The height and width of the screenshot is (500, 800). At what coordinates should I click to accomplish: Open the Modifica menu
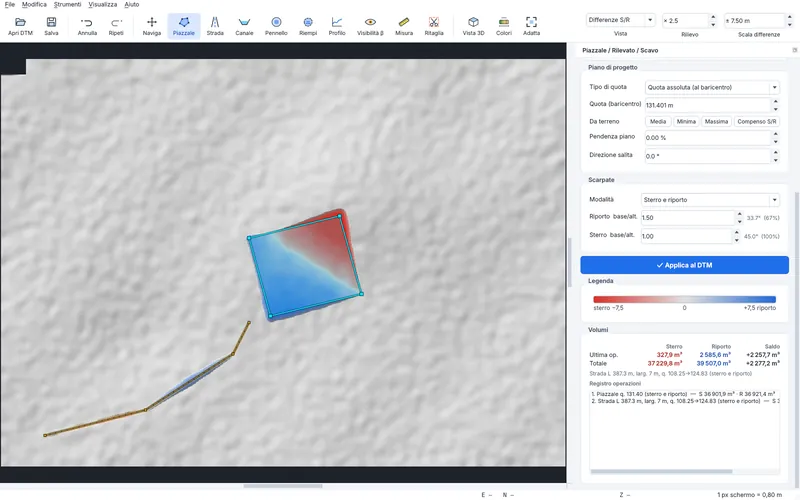(34, 5)
